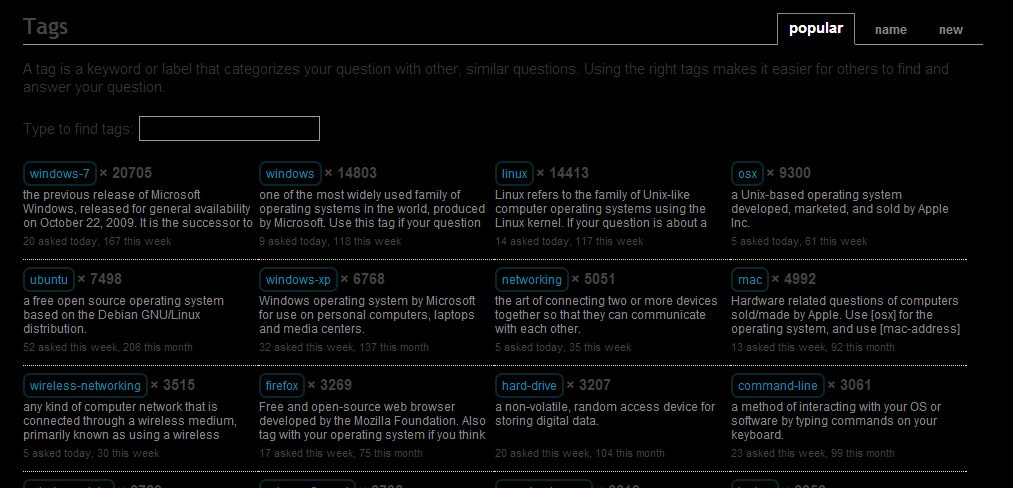1013x488 pixels.
Task: Click '5 asked today, 30 this week'
Action: point(91,453)
